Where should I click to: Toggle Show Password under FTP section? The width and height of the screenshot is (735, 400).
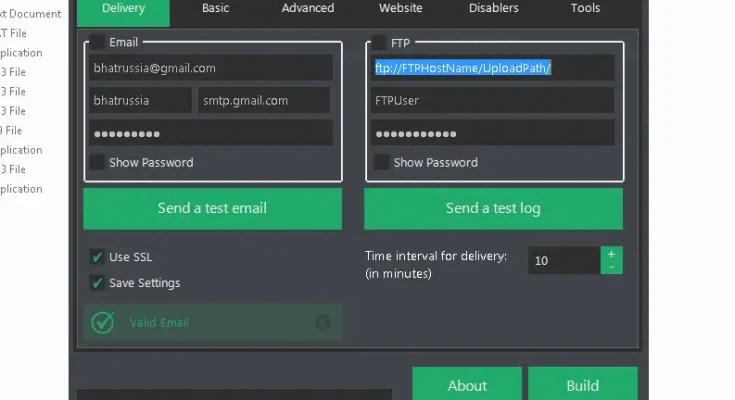click(380, 162)
